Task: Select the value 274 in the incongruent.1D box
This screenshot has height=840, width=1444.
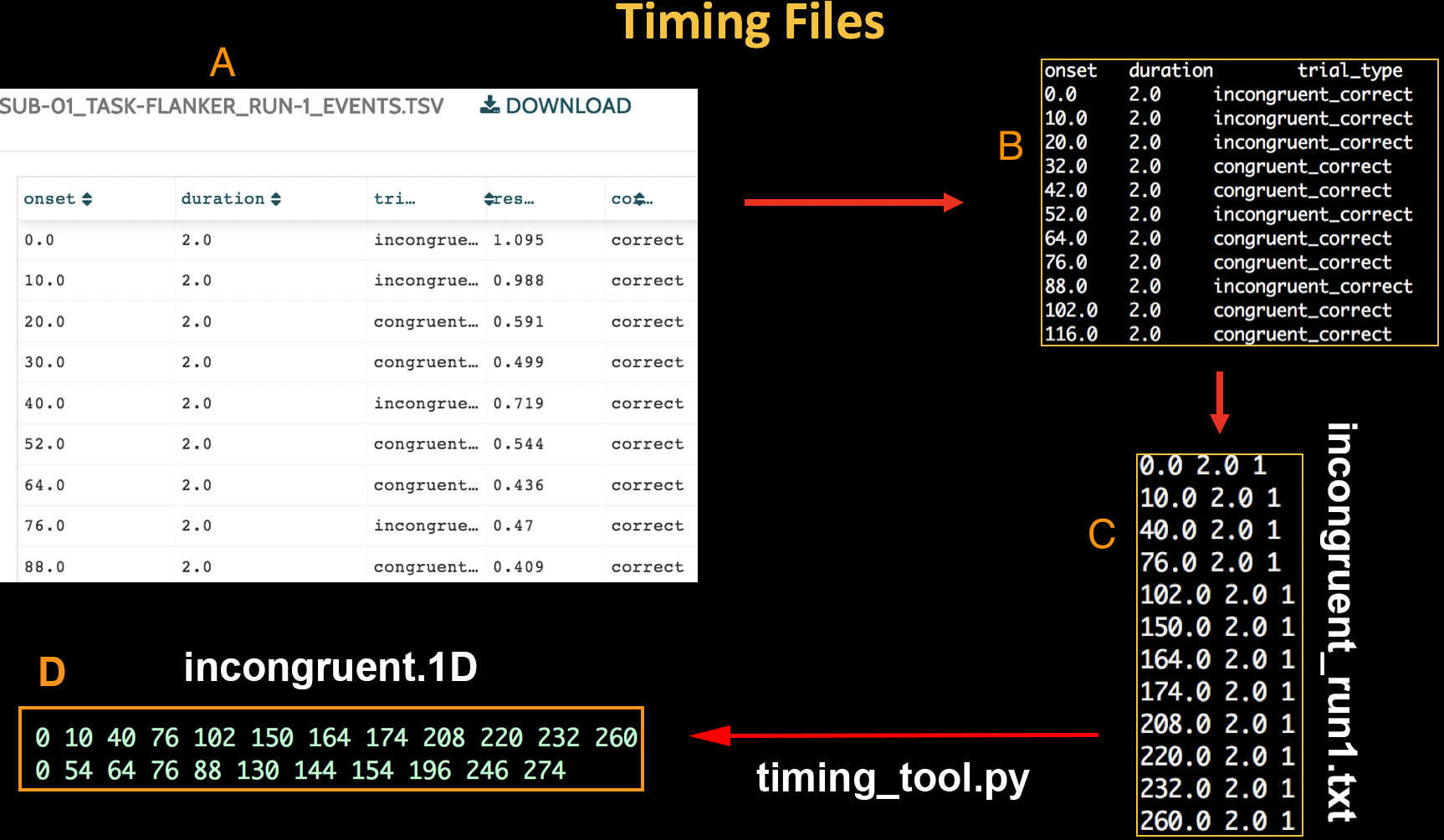Action: pos(545,770)
